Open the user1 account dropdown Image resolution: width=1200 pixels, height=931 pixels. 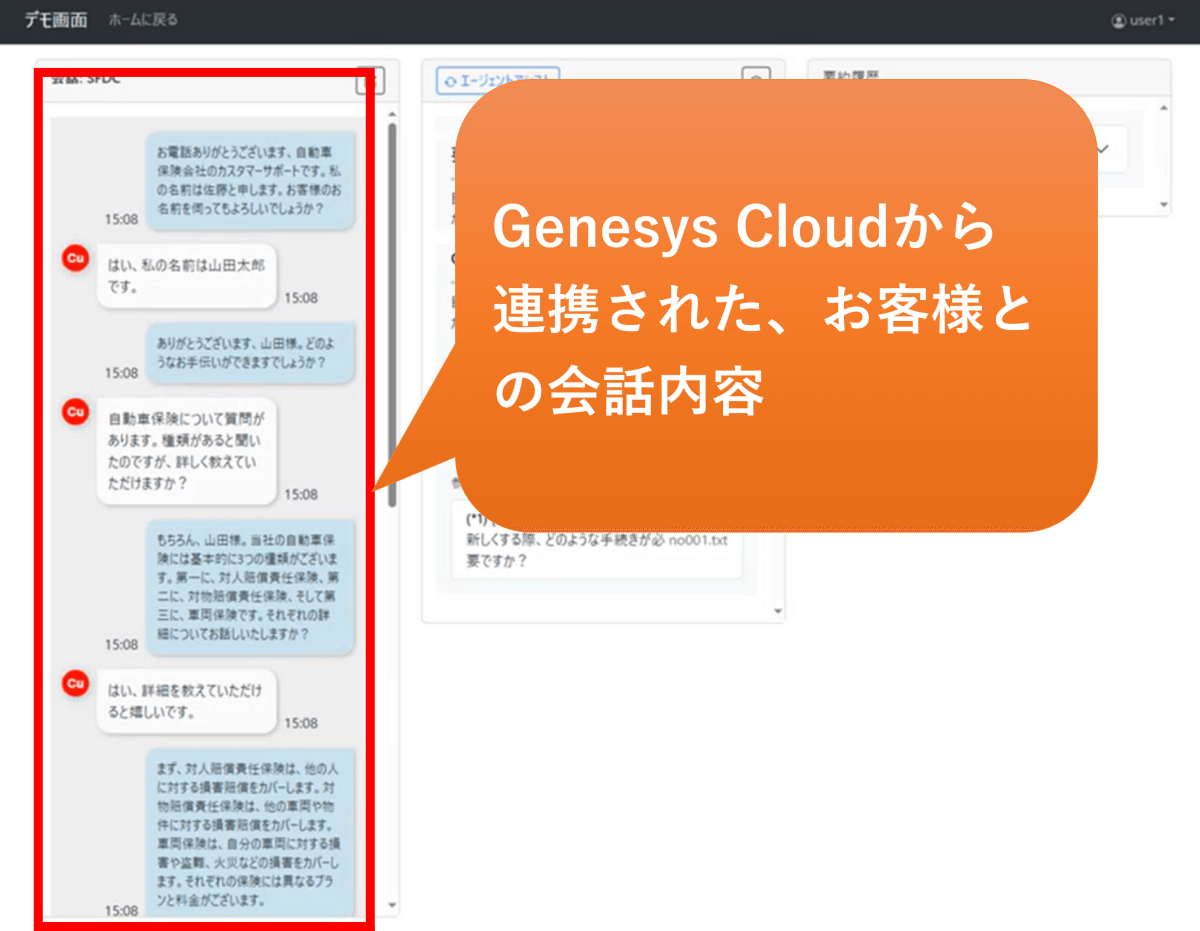[x=1142, y=20]
